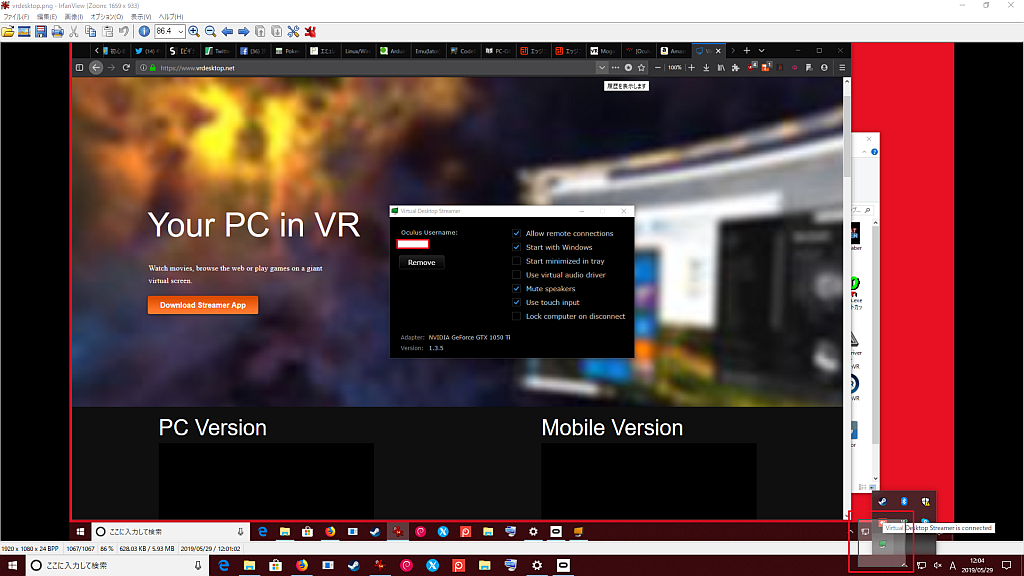
Task: Click the browser back arrow button
Action: tap(96, 67)
